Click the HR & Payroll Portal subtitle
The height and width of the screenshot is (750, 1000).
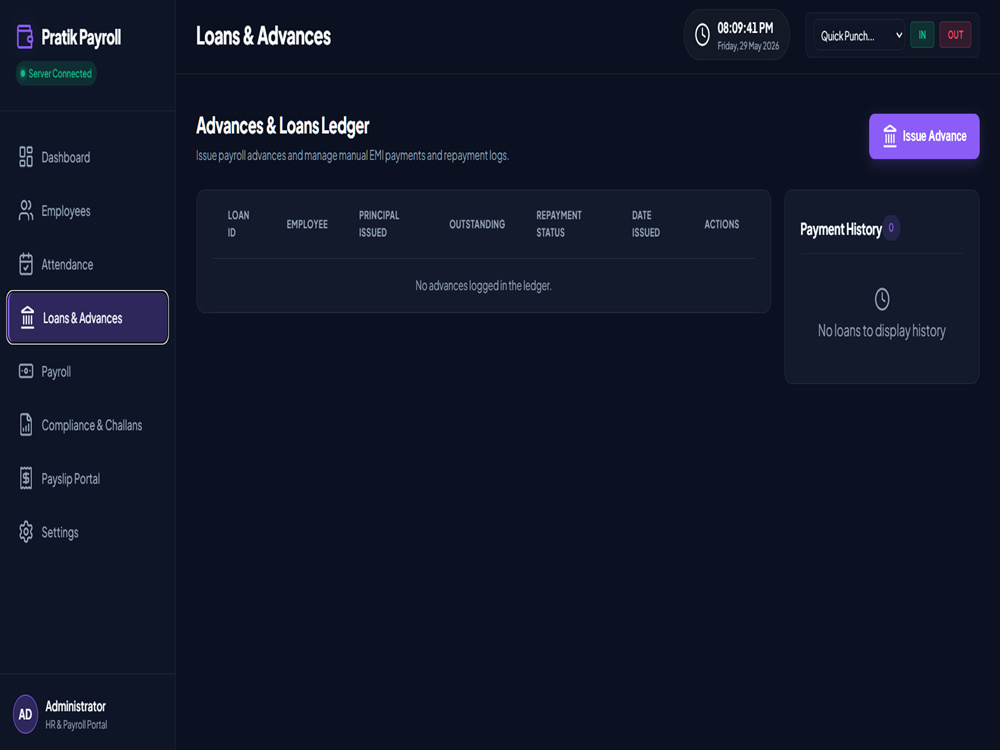click(76, 725)
